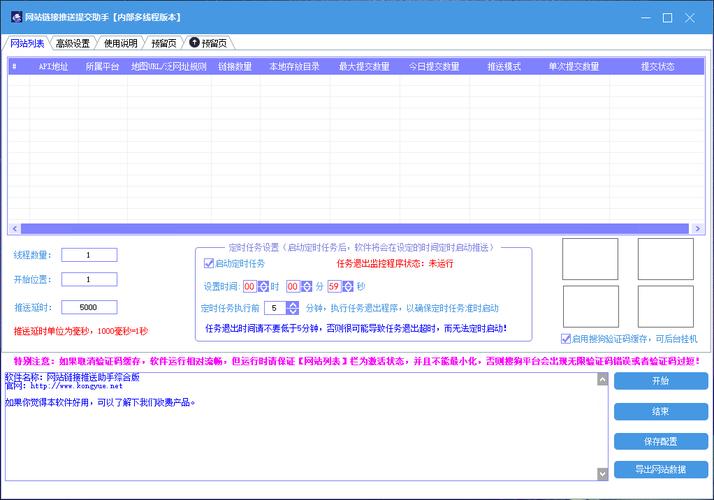Click the seconds spinner arrows in 设置时间
714x500 pixels.
point(348,287)
